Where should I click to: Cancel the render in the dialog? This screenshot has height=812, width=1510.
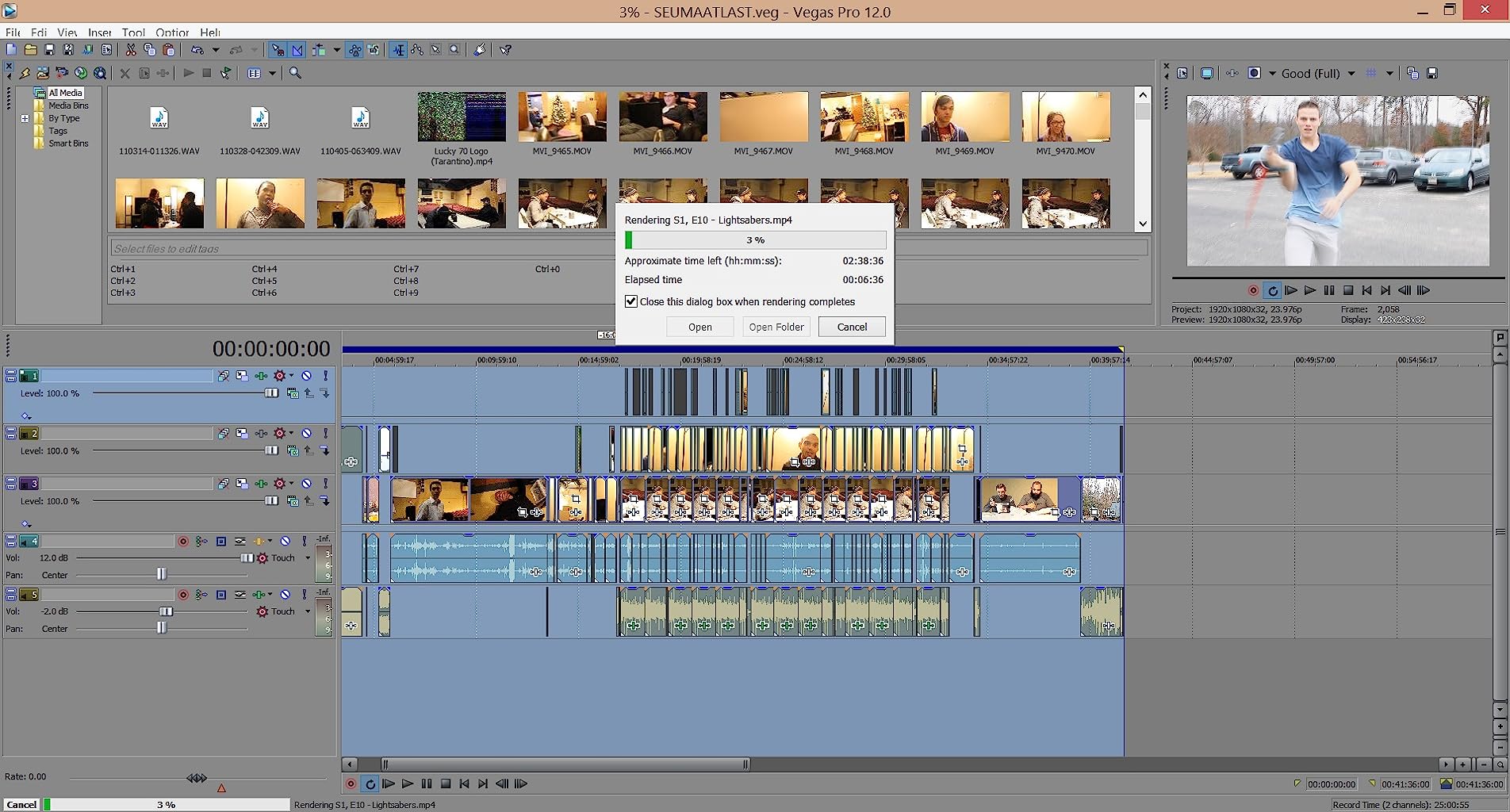click(852, 327)
